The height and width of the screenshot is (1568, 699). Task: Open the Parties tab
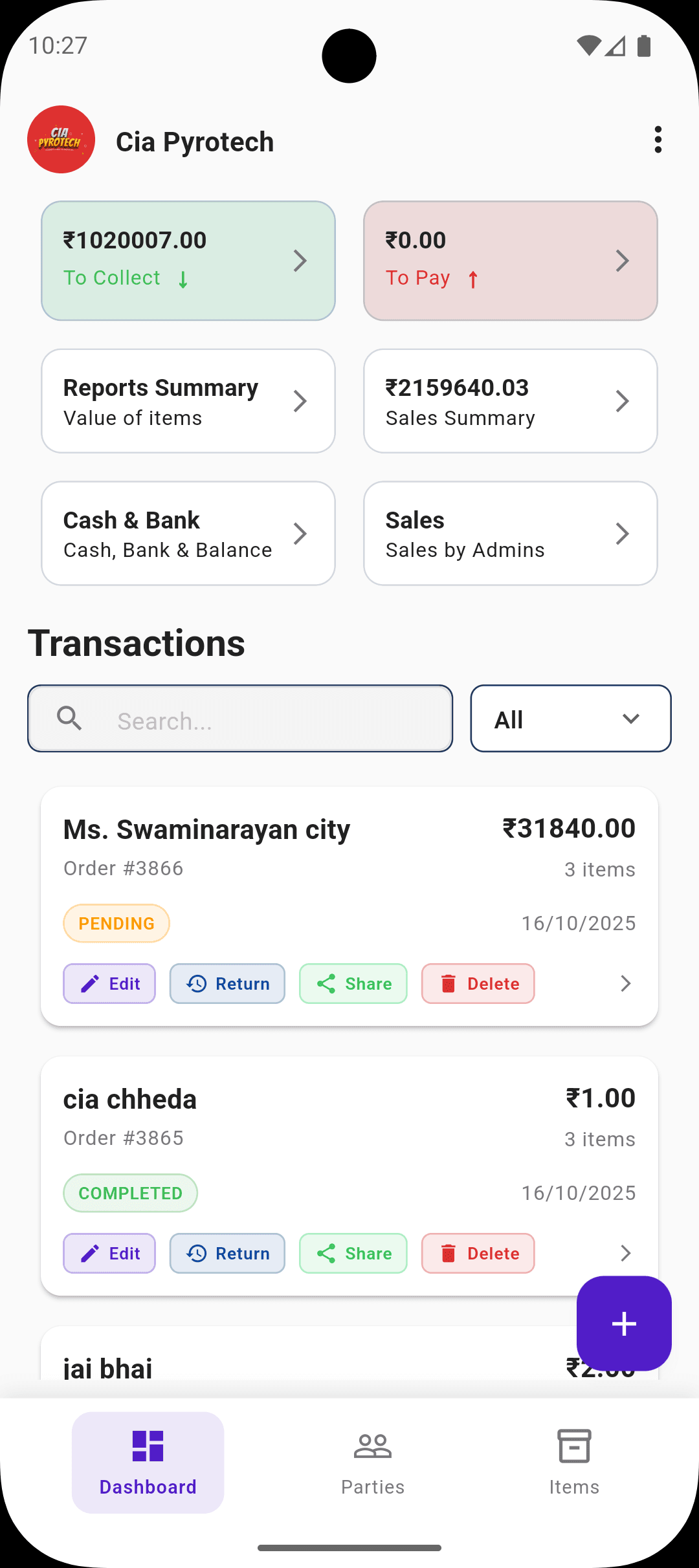pyautogui.click(x=373, y=1462)
